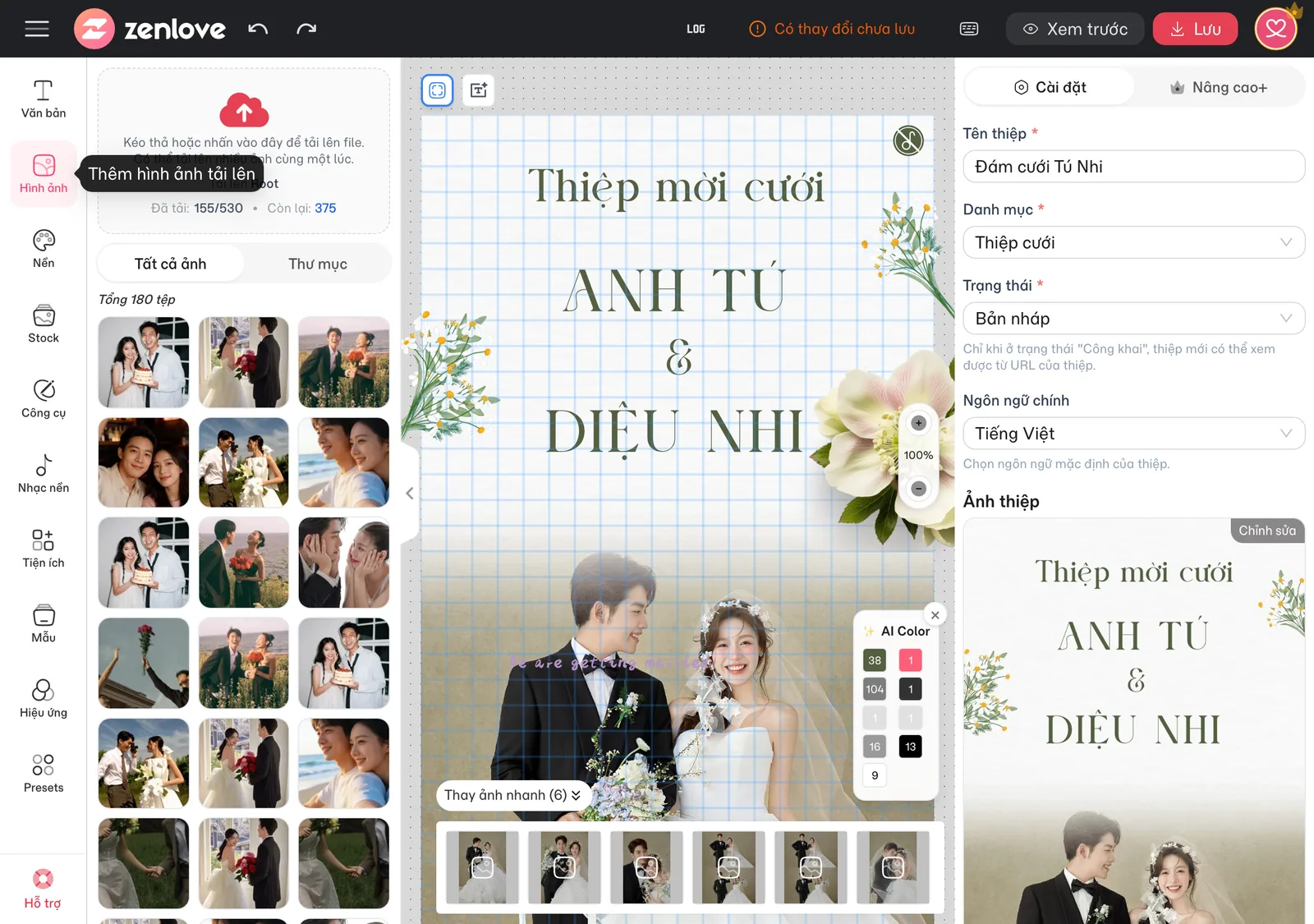Click the add image canvas button
The height and width of the screenshot is (924, 1314).
(x=479, y=90)
